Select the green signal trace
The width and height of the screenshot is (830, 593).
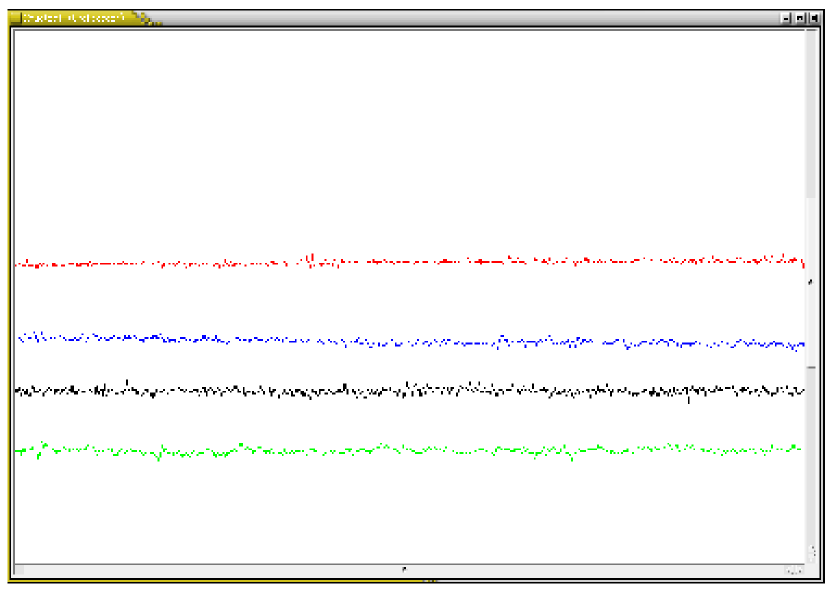pos(408,451)
